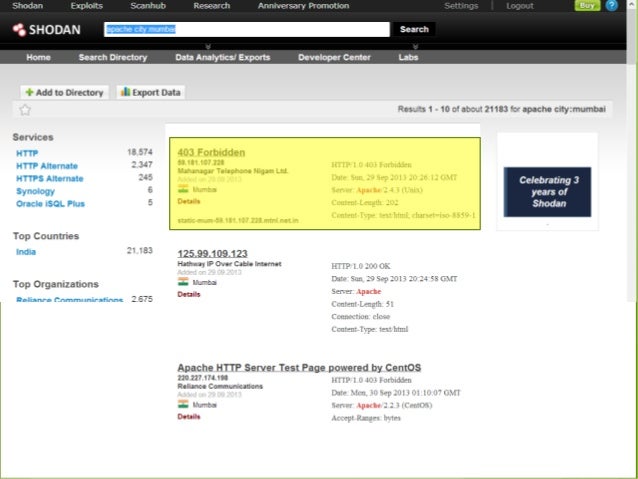Open Apache HTTP Server Test Page result

(299, 367)
